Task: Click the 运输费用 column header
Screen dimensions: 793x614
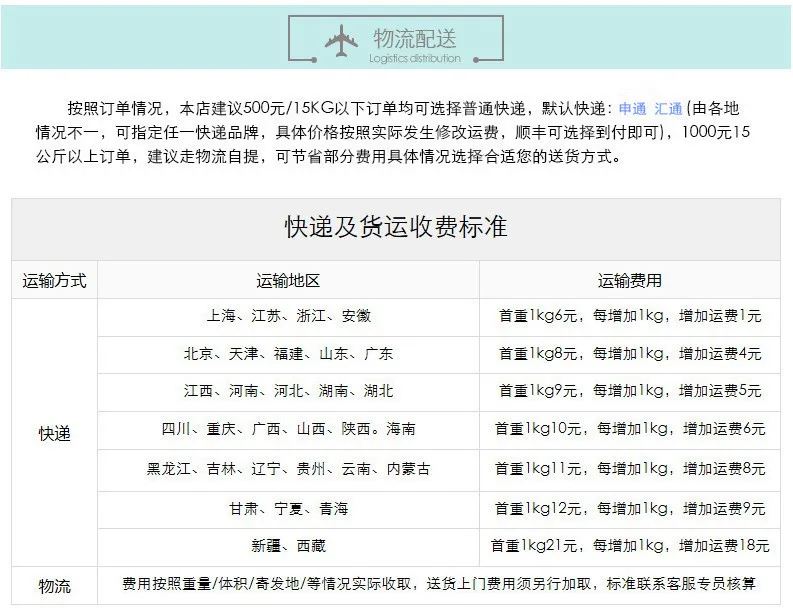Action: click(630, 280)
